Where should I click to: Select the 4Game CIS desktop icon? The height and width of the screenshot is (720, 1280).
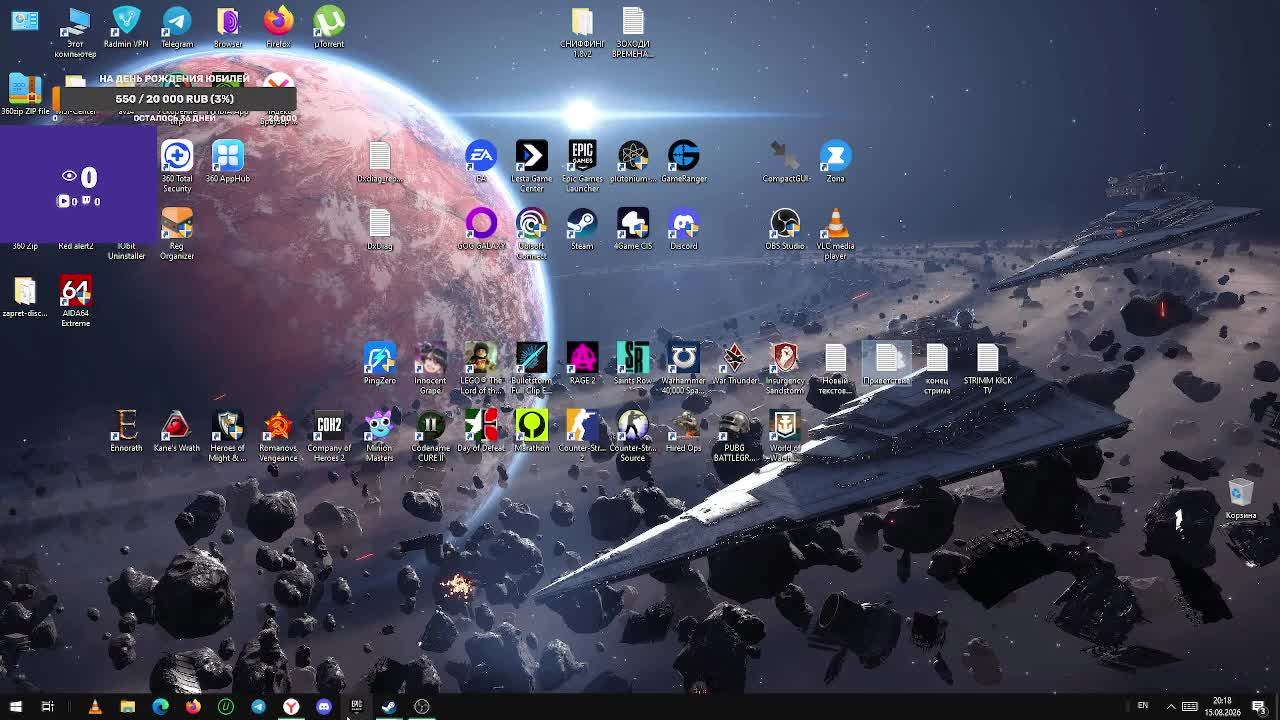pos(633,229)
